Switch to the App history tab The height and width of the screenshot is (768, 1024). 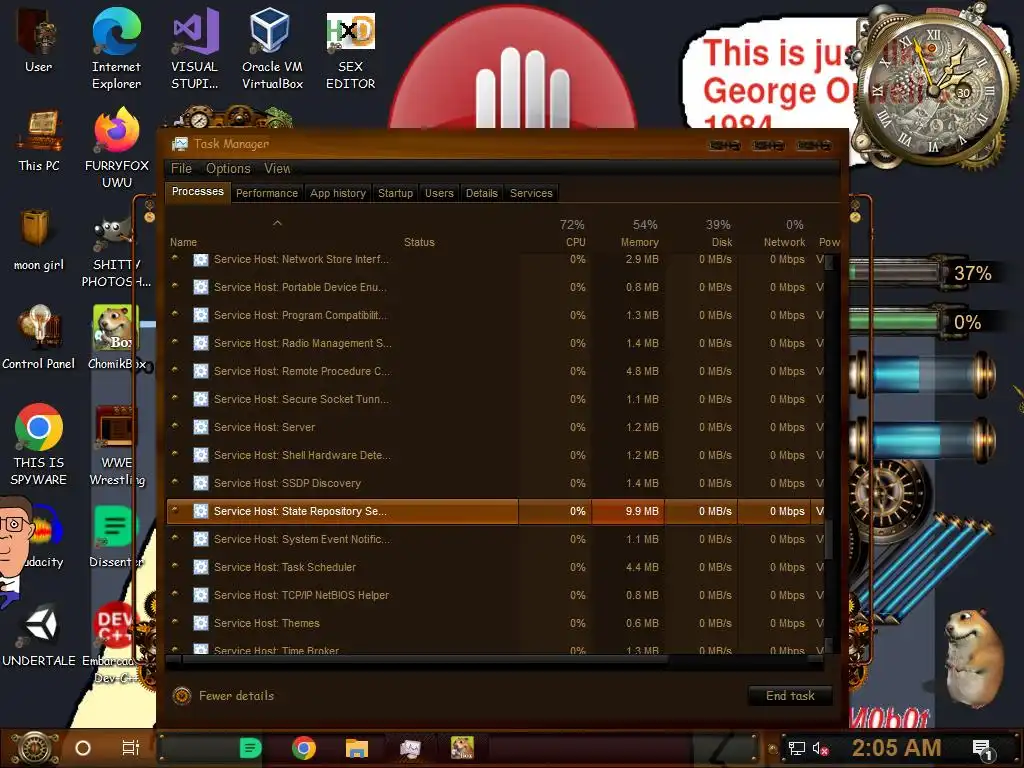[x=338, y=193]
